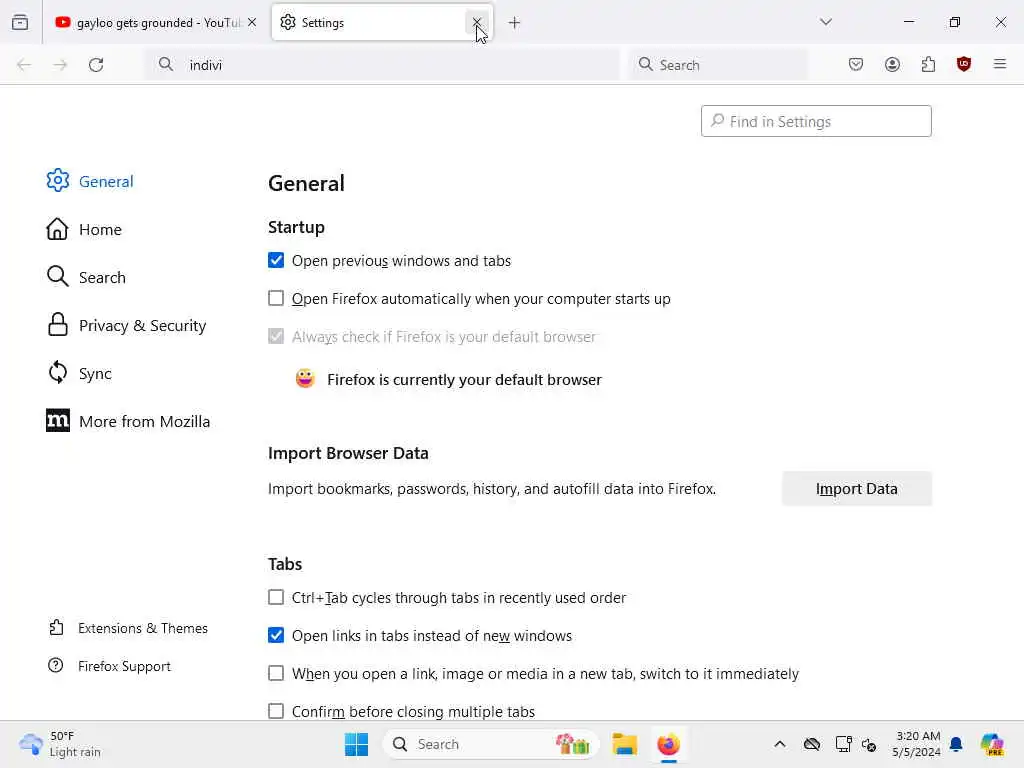Open More from Mozilla category
Viewport: 1024px width, 768px height.
pos(129,421)
